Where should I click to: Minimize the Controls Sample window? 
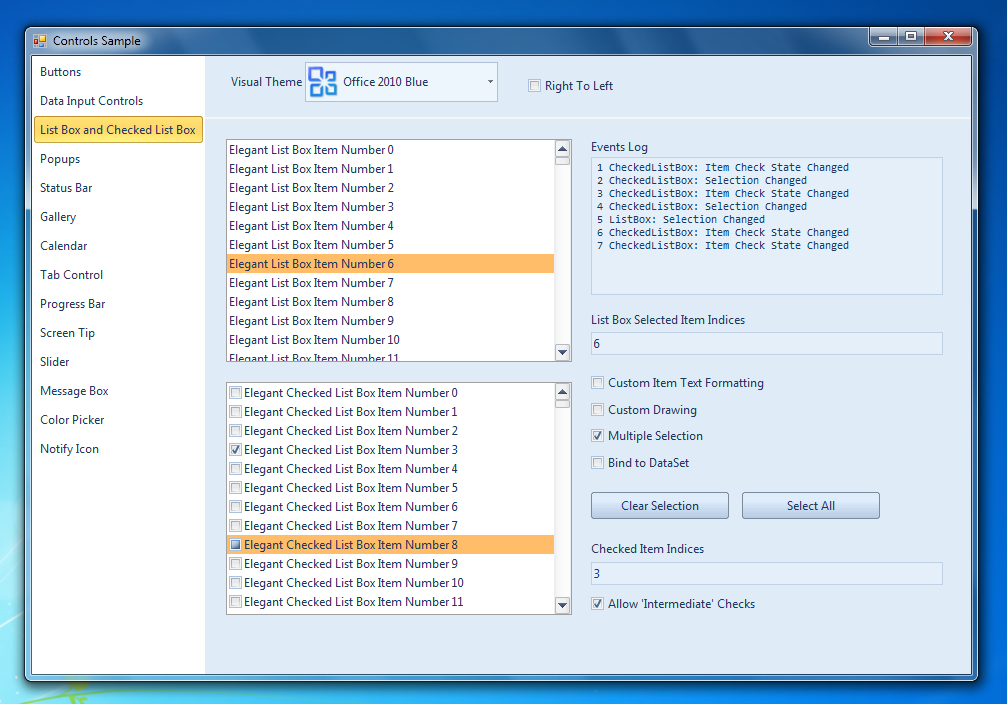(884, 37)
